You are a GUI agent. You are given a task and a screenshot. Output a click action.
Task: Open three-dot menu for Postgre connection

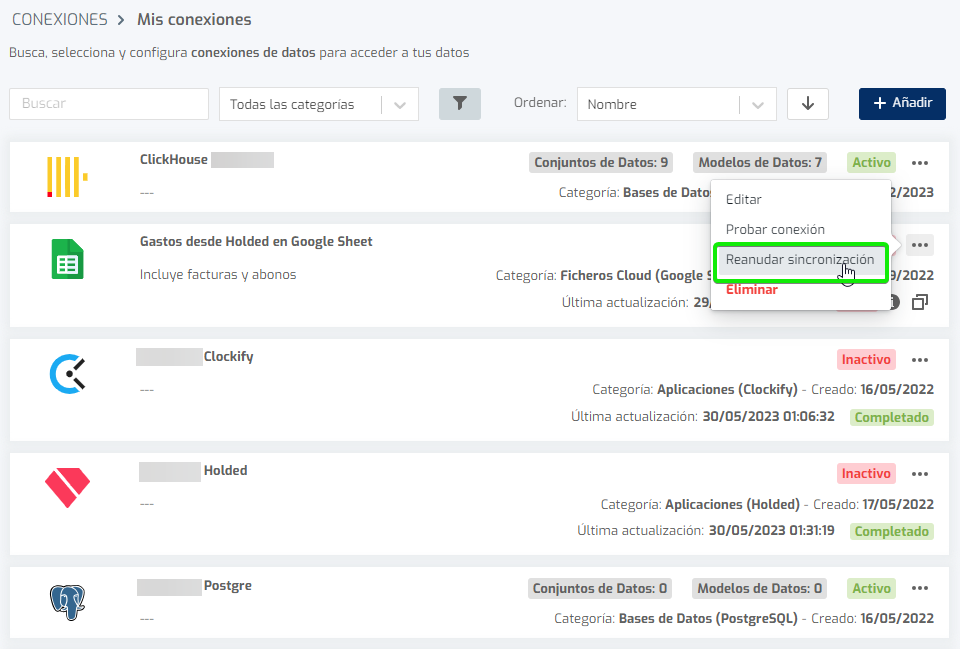tap(920, 588)
